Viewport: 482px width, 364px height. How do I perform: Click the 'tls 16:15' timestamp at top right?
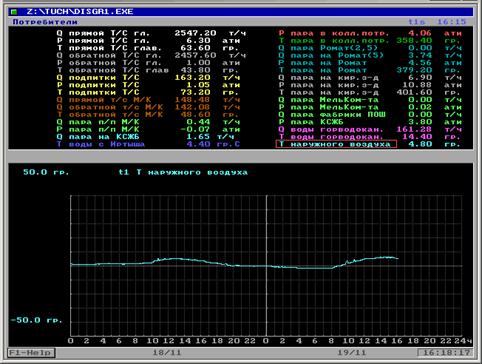click(x=437, y=22)
